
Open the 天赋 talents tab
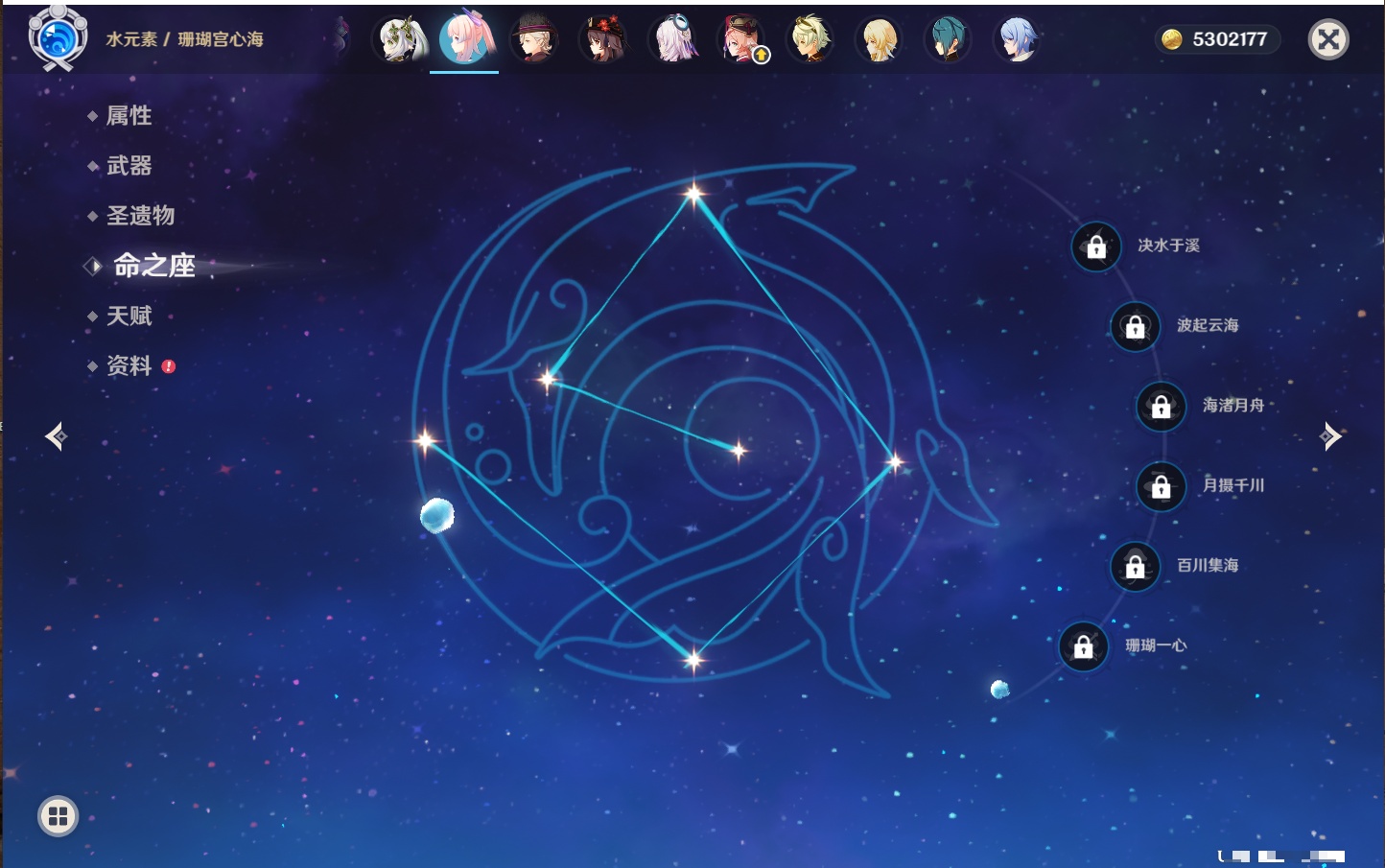click(x=129, y=317)
